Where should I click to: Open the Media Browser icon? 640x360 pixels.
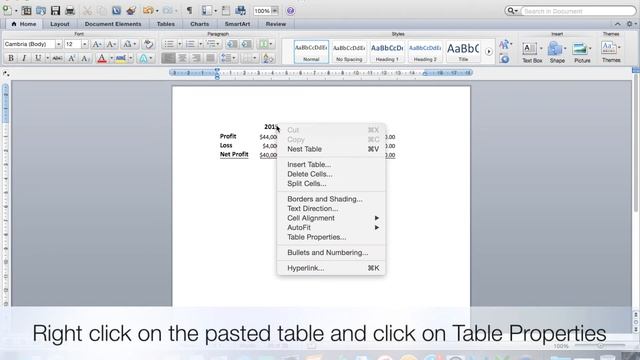240,11
